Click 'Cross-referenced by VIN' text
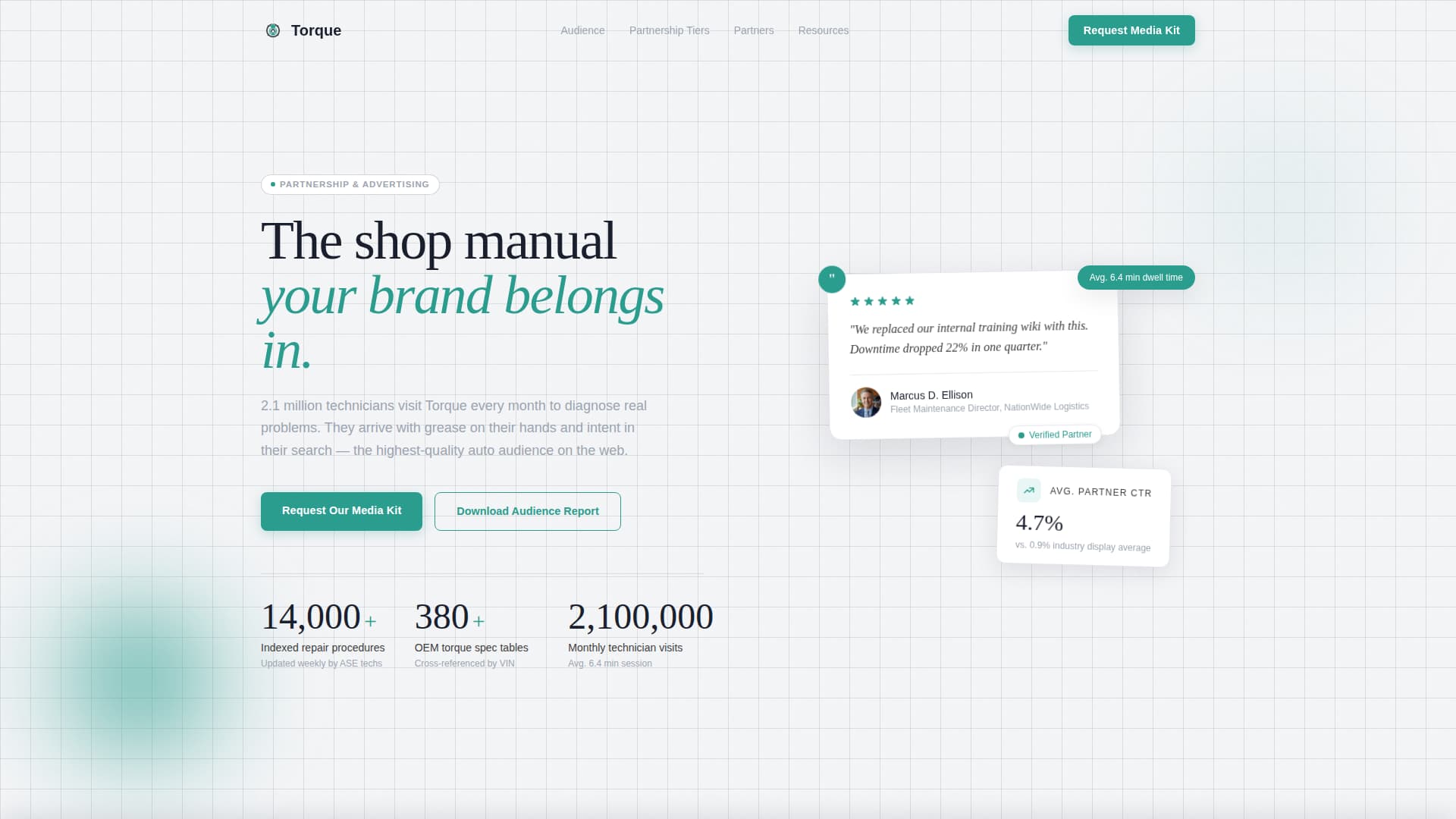The image size is (1456, 819). click(x=464, y=664)
